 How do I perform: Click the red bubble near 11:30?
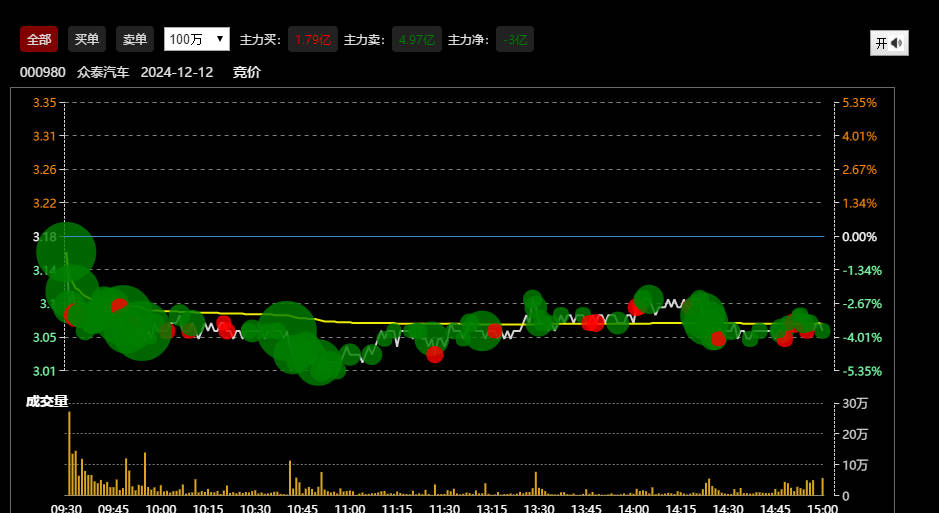tap(435, 354)
